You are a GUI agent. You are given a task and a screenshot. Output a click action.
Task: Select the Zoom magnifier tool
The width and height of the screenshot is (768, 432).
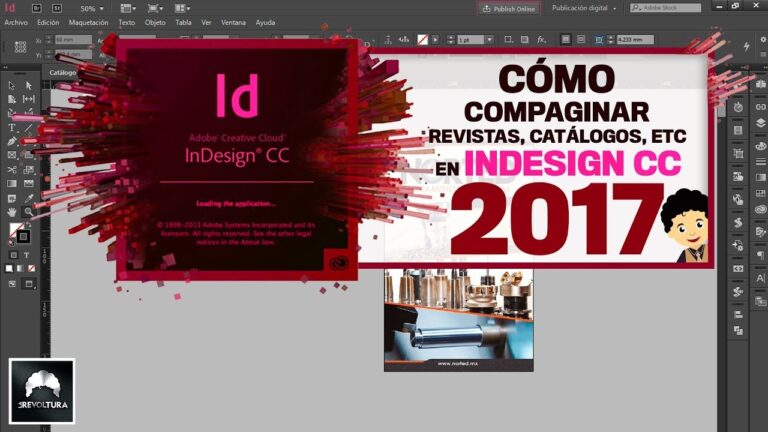(x=28, y=212)
